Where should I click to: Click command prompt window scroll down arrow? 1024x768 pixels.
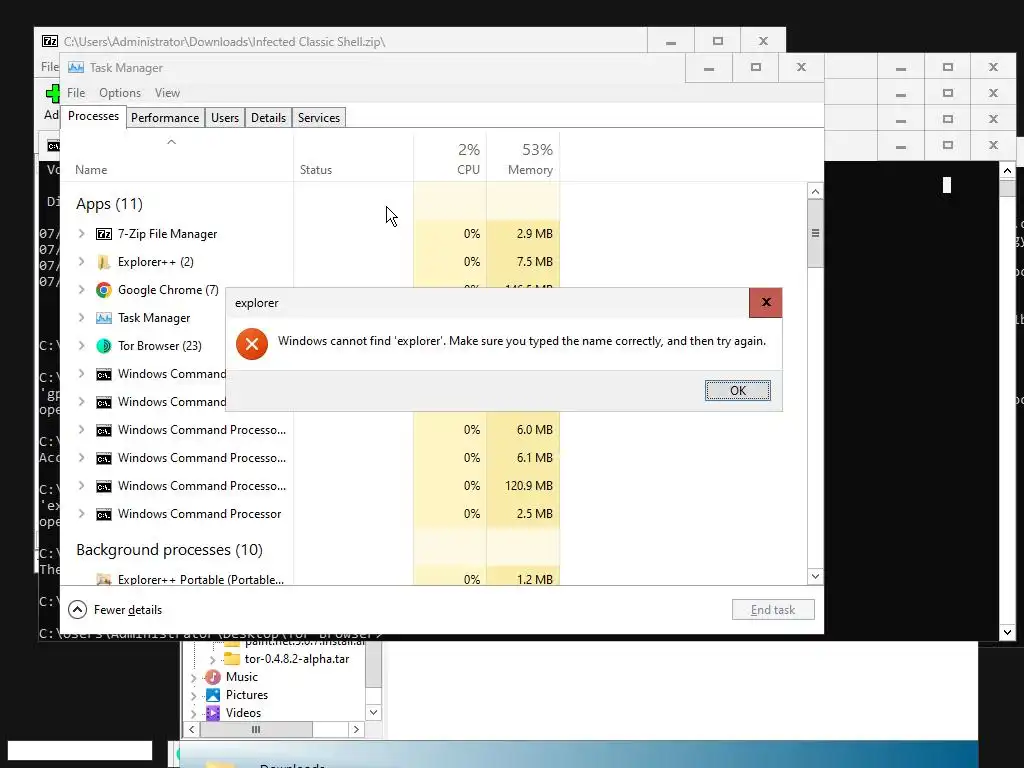pyautogui.click(x=1007, y=632)
